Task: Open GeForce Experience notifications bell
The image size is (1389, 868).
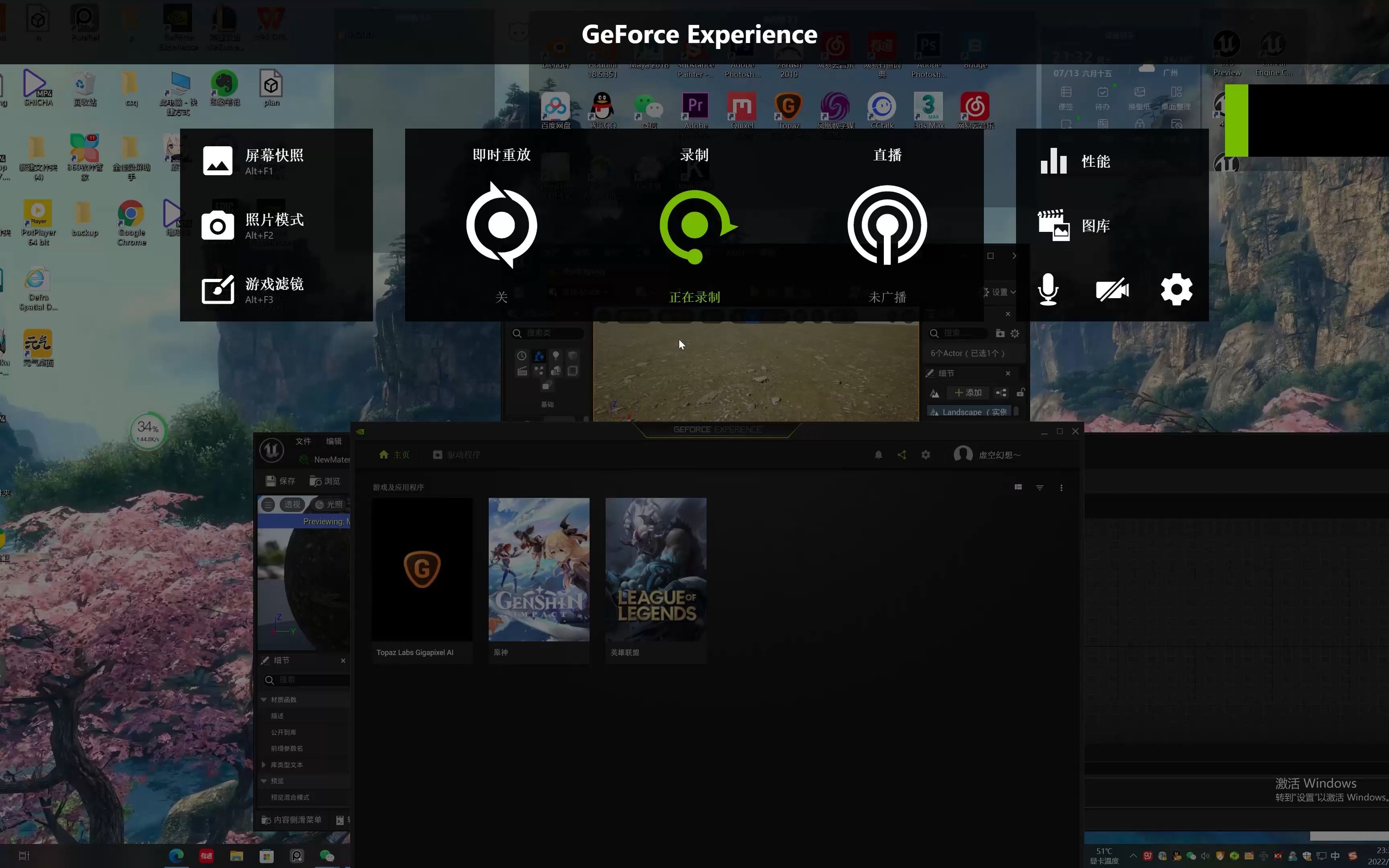Action: [x=878, y=454]
